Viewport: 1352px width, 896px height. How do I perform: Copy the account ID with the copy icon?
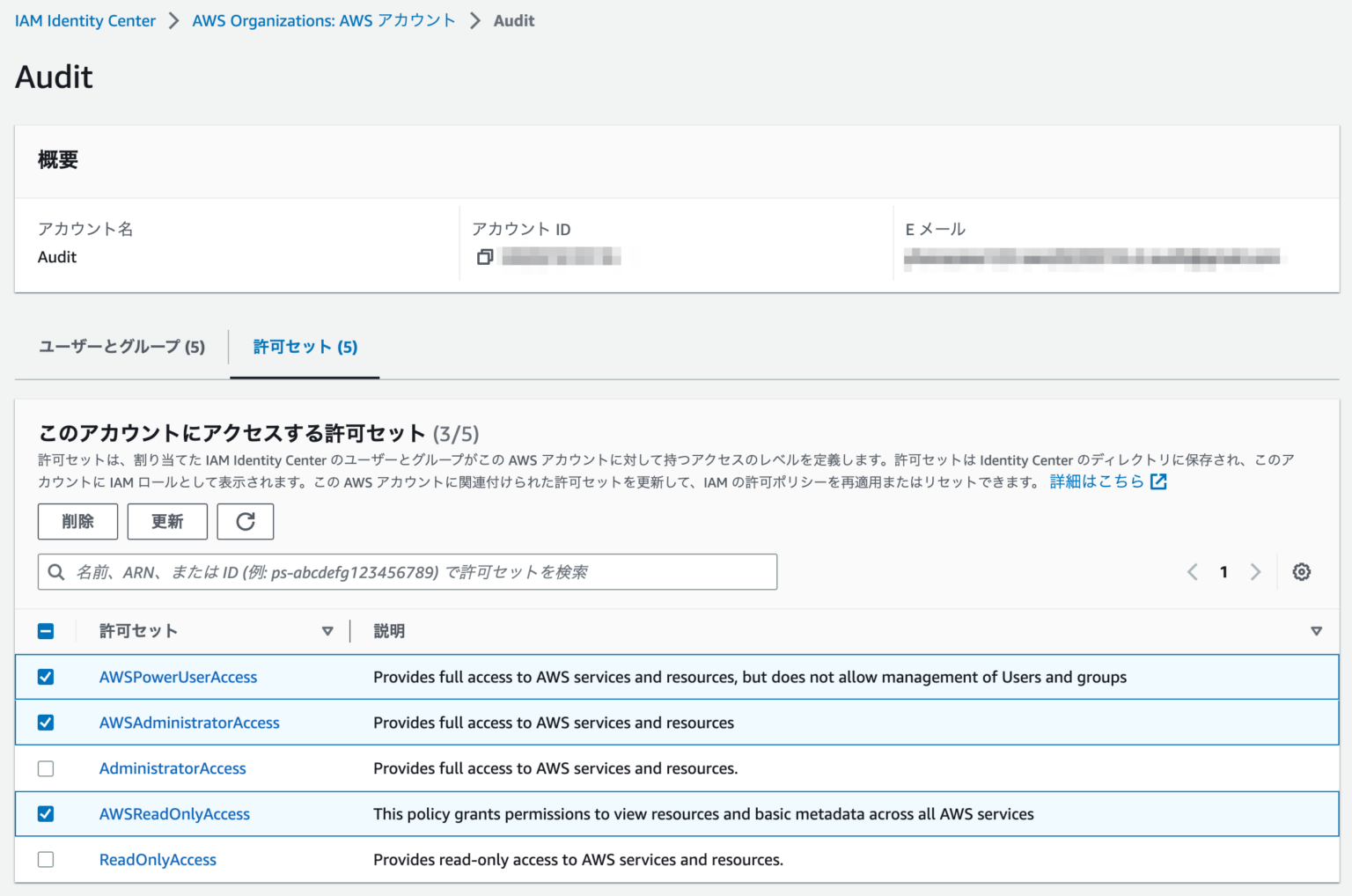pos(484,257)
